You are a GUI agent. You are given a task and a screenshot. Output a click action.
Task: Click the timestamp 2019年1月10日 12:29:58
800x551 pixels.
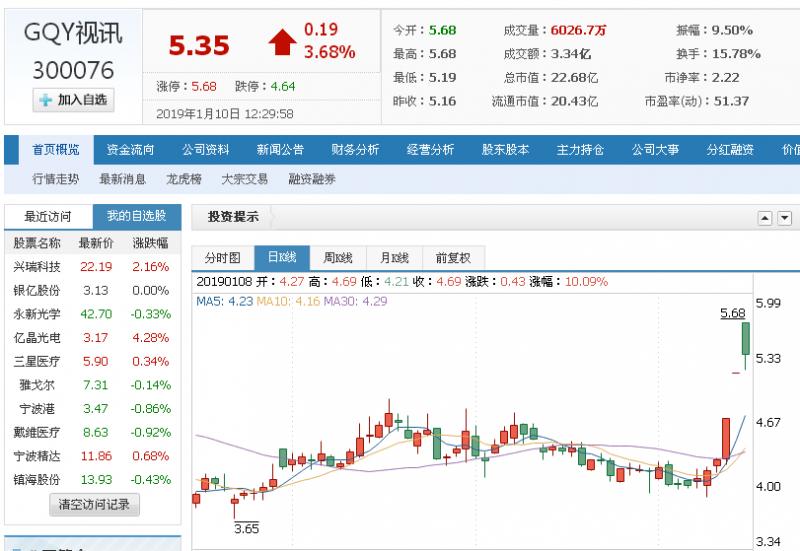225,114
